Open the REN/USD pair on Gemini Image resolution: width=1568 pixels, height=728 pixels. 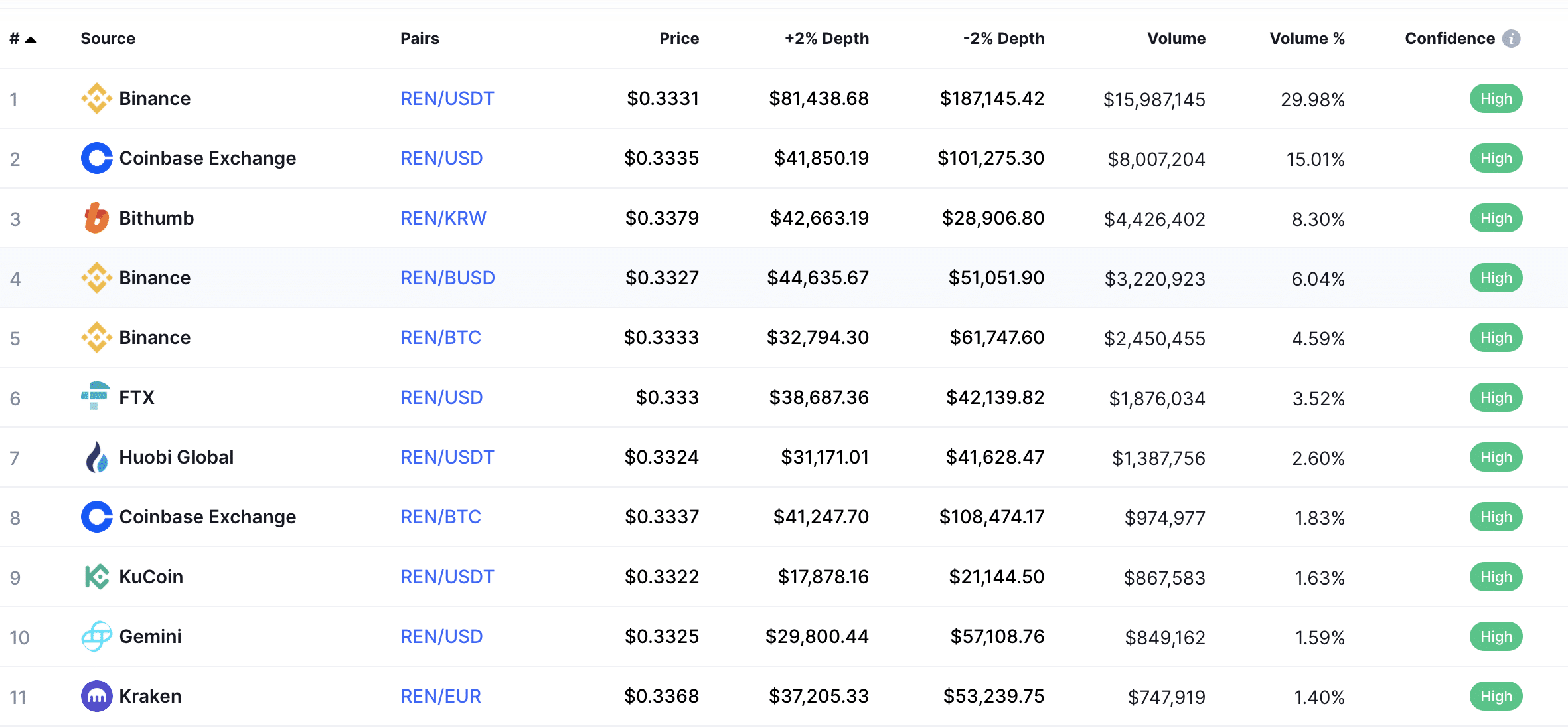click(x=441, y=636)
